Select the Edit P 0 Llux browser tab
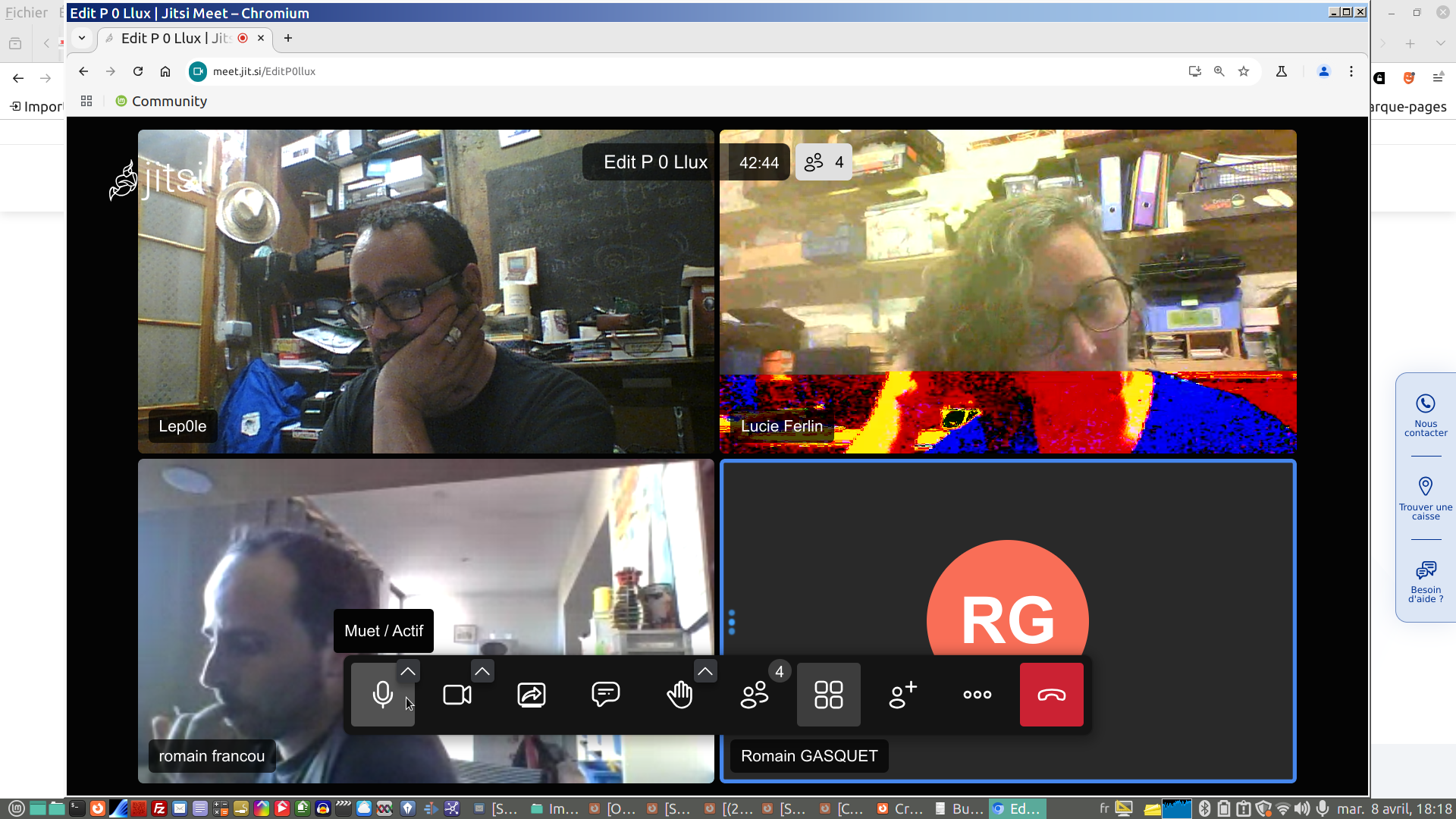The width and height of the screenshot is (1456, 819). pos(178,38)
